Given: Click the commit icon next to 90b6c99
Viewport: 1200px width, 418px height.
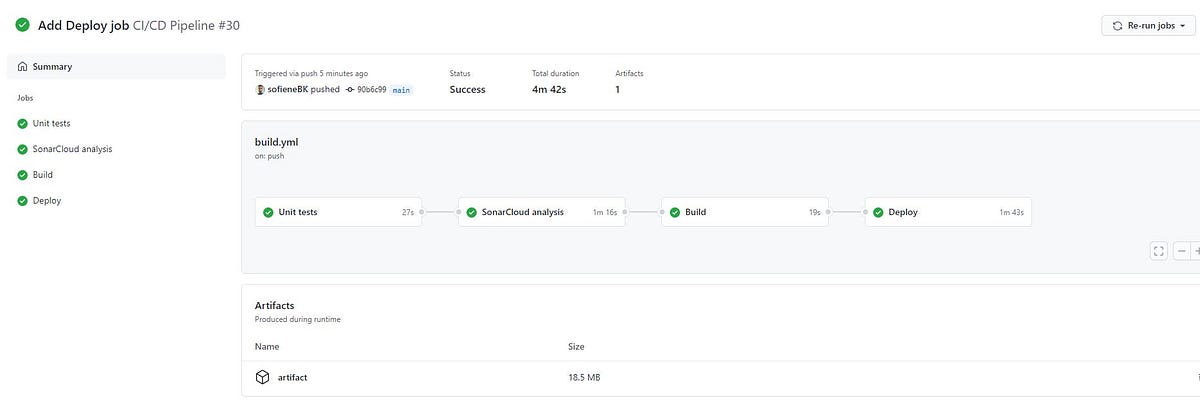Looking at the screenshot, I should pyautogui.click(x=349, y=89).
